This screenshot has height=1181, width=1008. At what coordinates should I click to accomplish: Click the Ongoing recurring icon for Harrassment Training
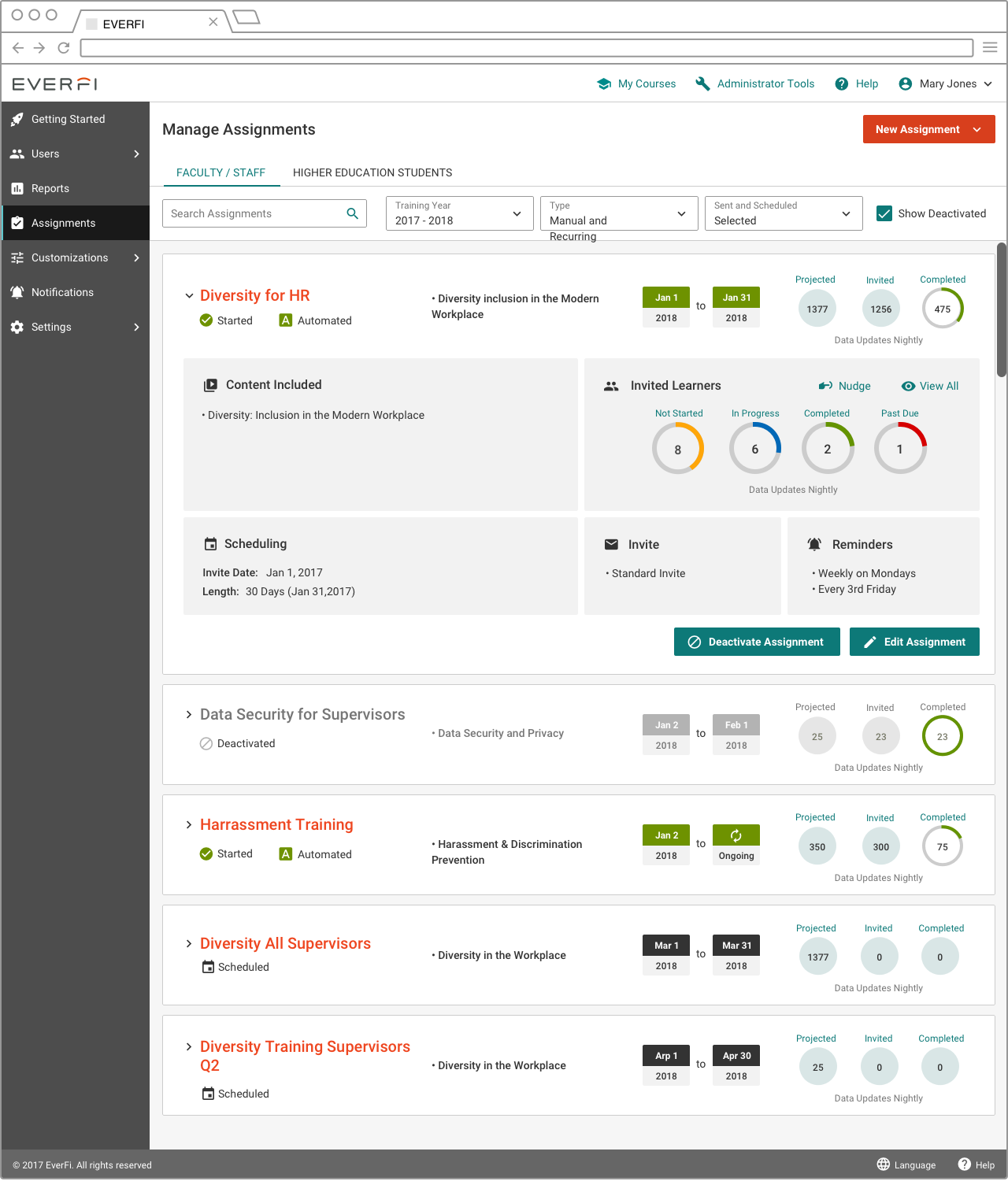(x=736, y=835)
